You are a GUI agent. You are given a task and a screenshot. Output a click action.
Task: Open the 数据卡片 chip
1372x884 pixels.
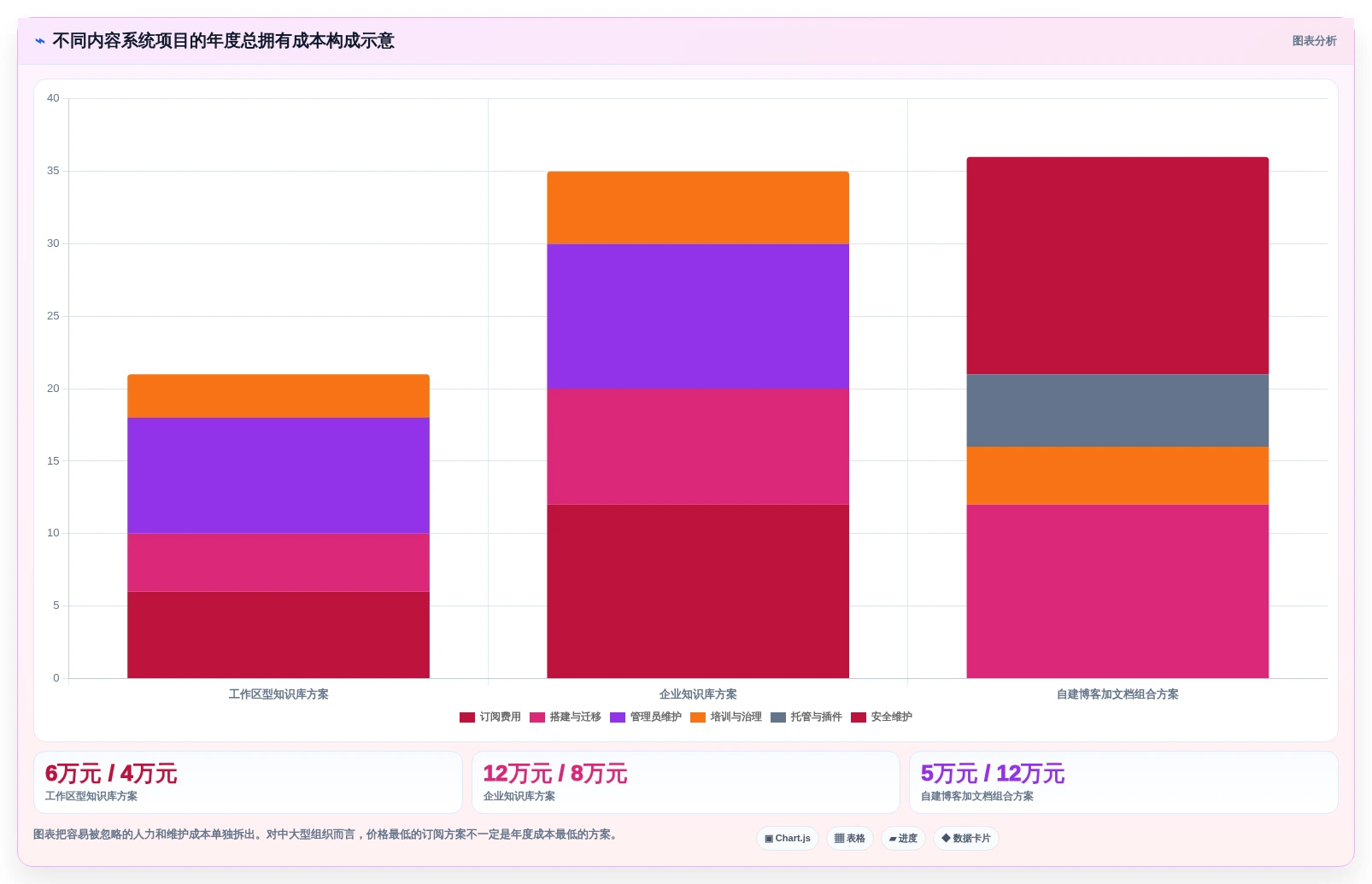pyautogui.click(x=966, y=839)
